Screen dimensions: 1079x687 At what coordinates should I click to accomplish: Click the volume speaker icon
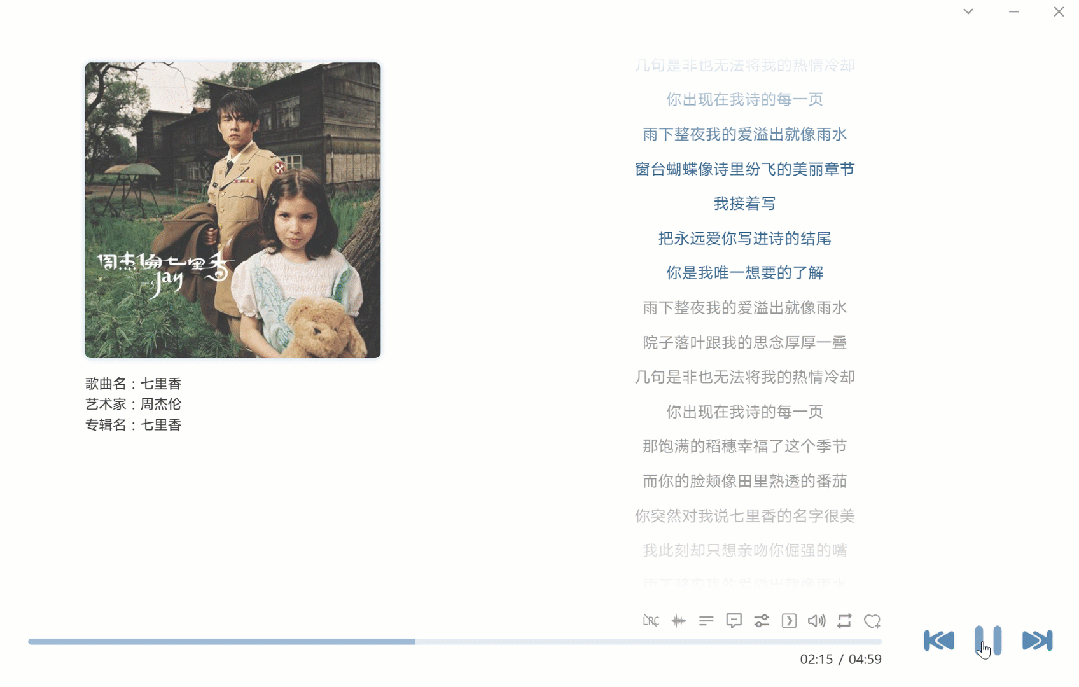817,621
